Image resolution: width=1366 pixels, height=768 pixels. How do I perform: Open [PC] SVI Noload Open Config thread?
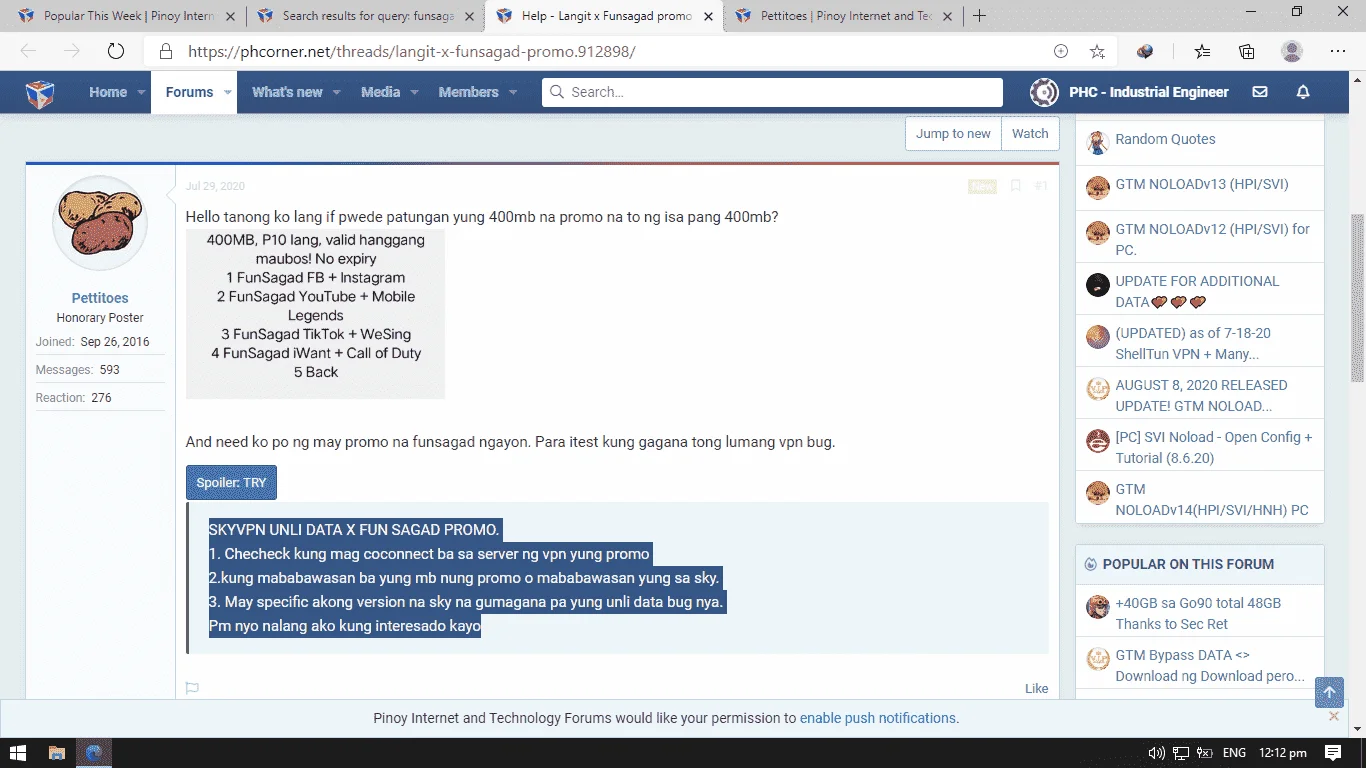1214,447
